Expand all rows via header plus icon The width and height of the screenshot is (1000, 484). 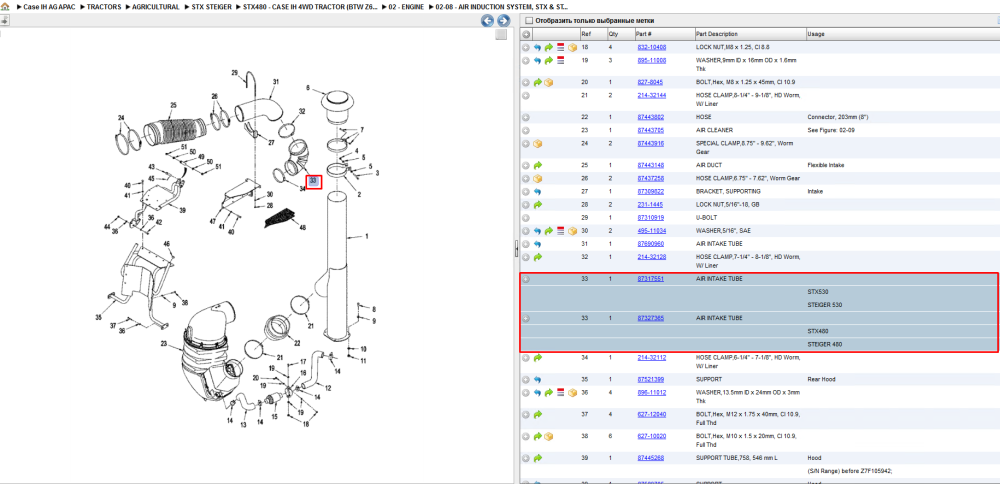(x=526, y=34)
